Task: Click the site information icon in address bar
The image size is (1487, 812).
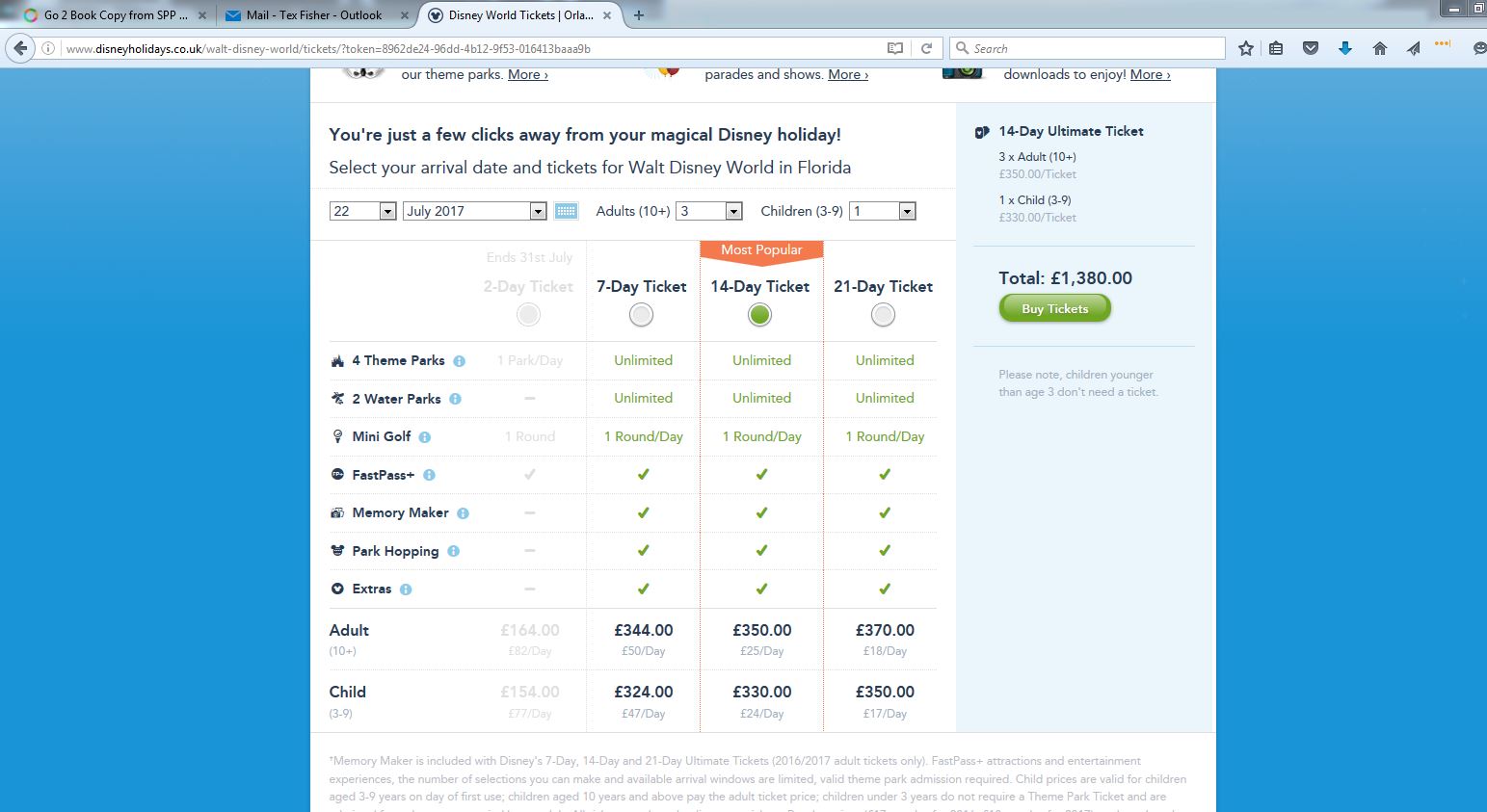Action: (48, 48)
